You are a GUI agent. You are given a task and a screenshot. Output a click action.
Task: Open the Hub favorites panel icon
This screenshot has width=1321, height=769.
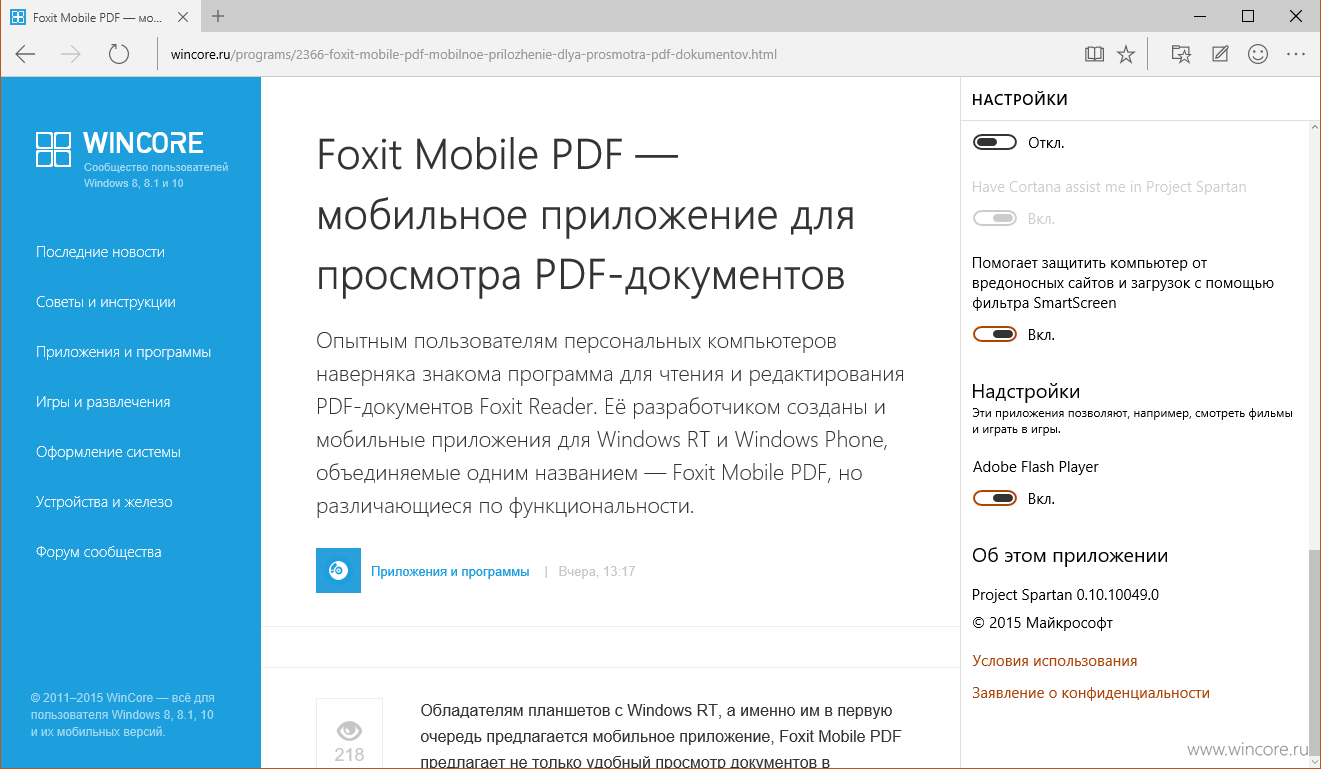pos(1181,55)
